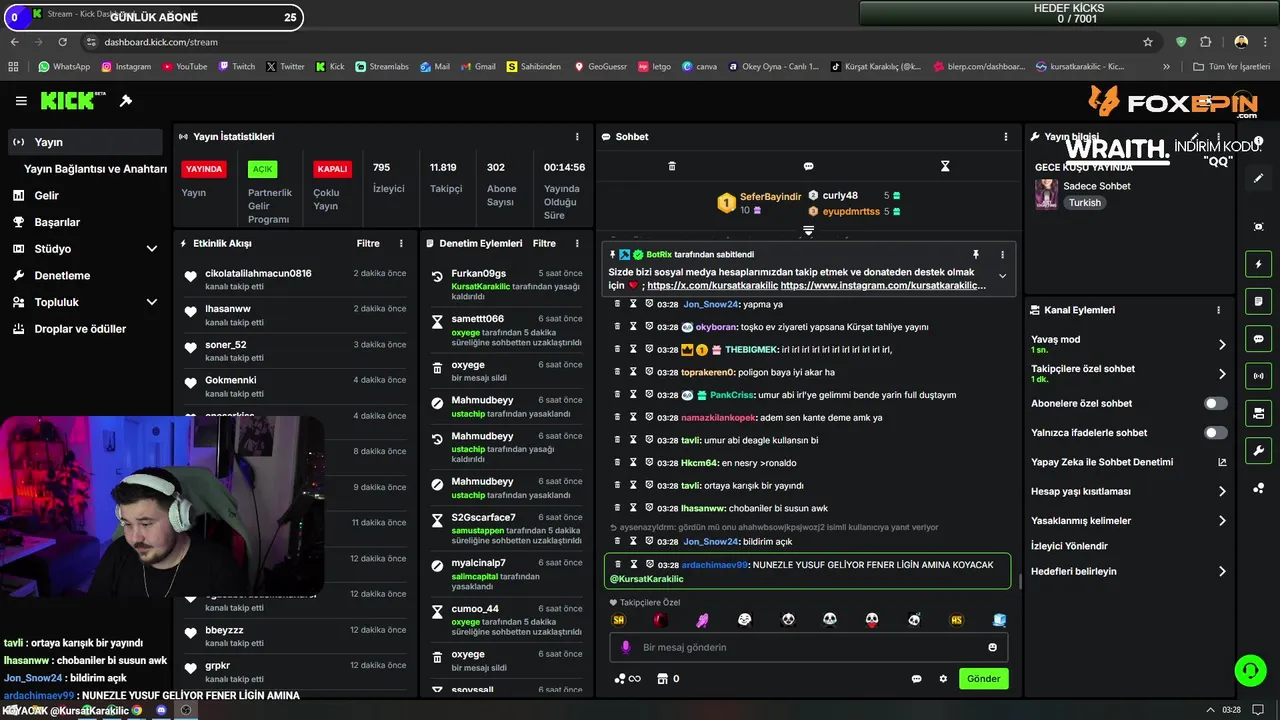Open the three-dot menu of Etkinlik Akışı
This screenshot has width=1280, height=720.
(x=401, y=243)
